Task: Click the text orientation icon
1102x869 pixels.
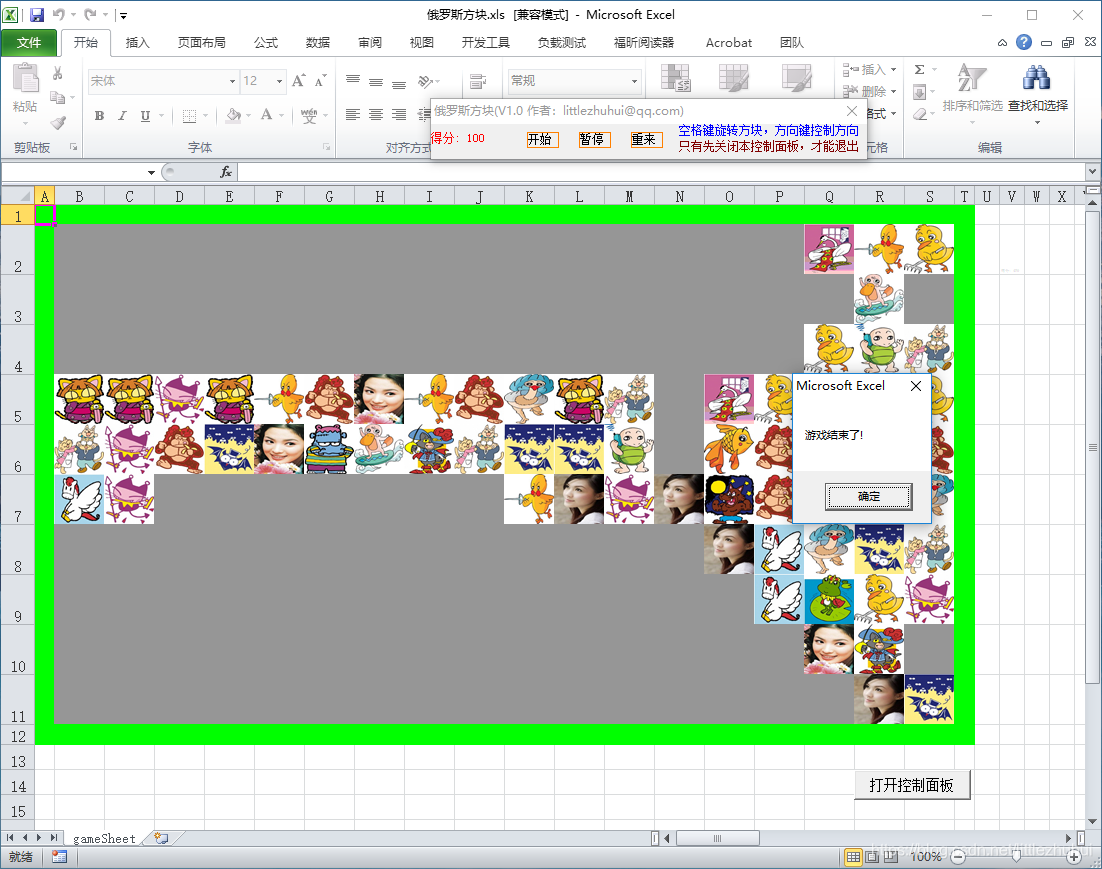Action: pos(425,81)
